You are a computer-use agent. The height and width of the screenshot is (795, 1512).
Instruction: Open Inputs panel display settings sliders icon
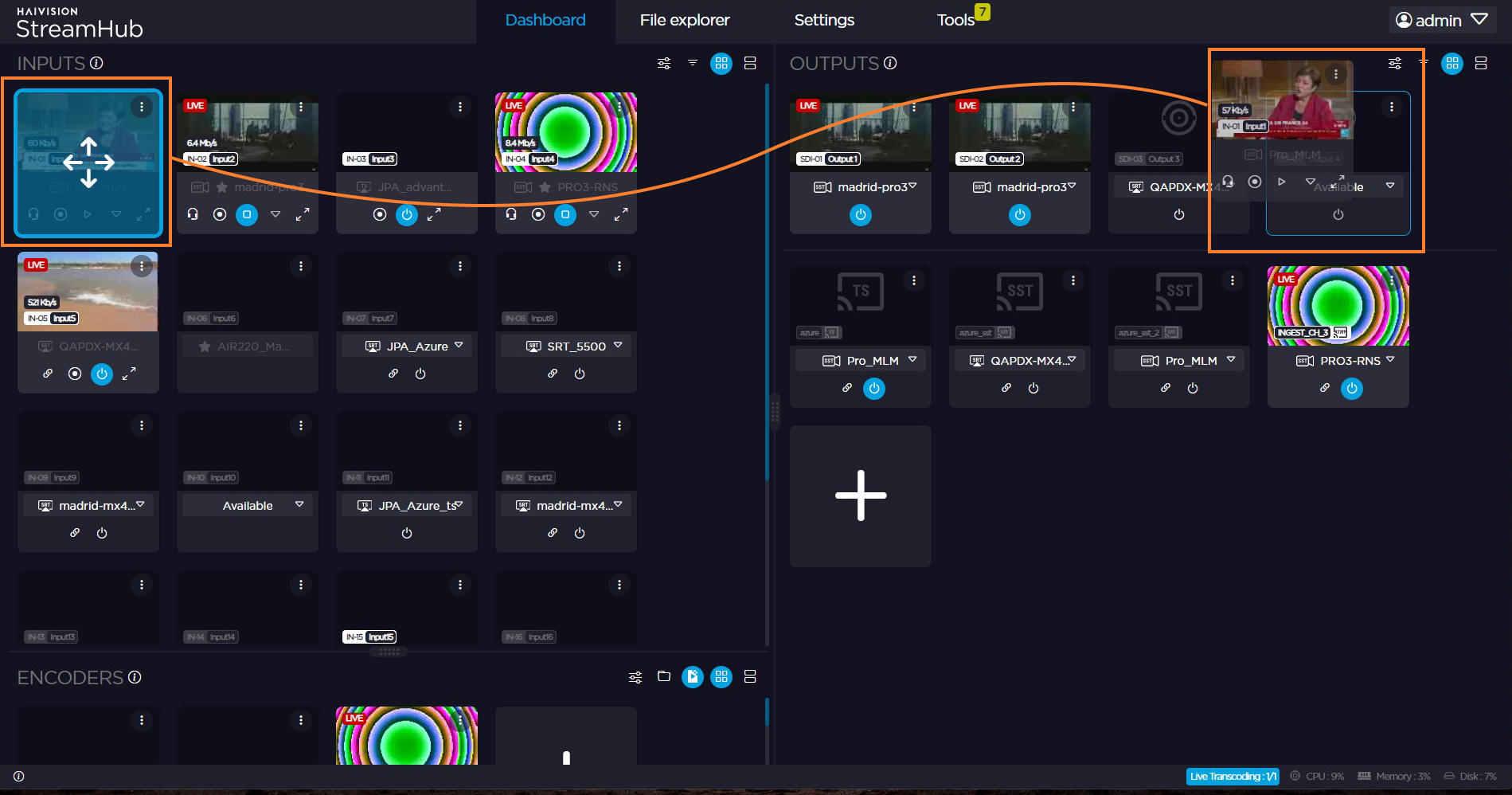[663, 63]
